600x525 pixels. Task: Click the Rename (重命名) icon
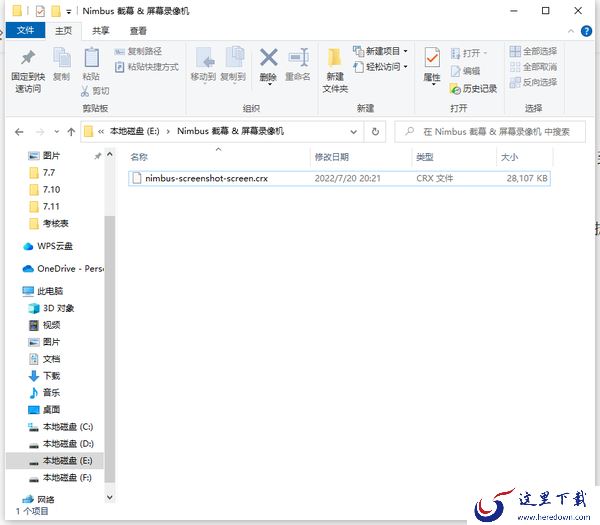[298, 58]
